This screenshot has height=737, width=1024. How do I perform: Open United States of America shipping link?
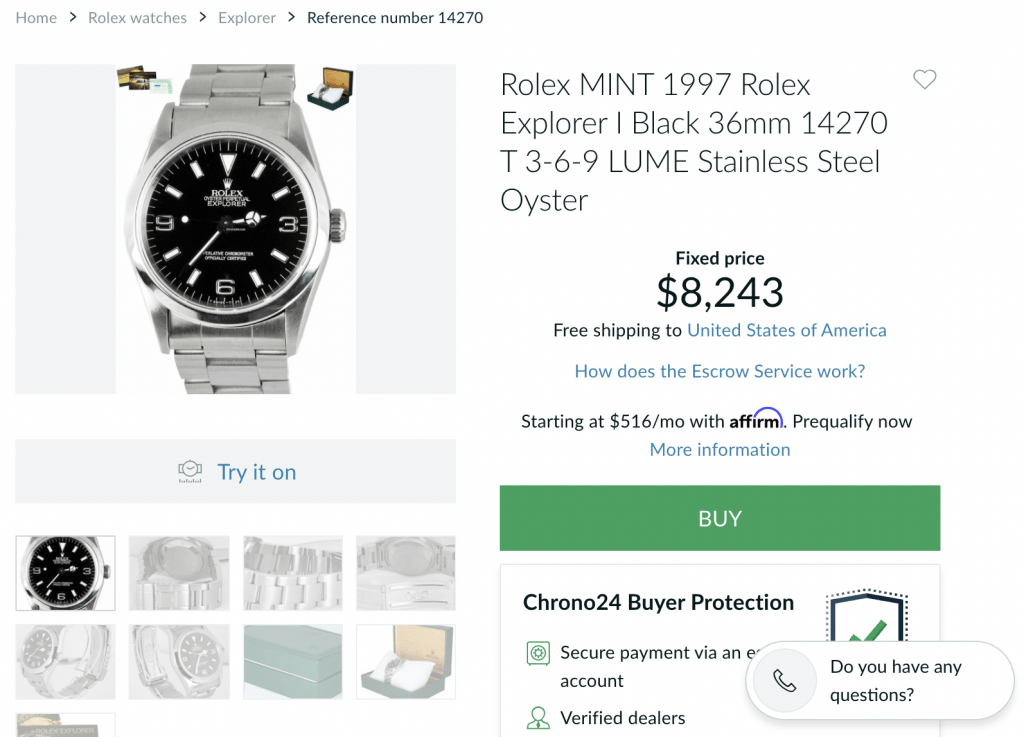pyautogui.click(x=786, y=330)
